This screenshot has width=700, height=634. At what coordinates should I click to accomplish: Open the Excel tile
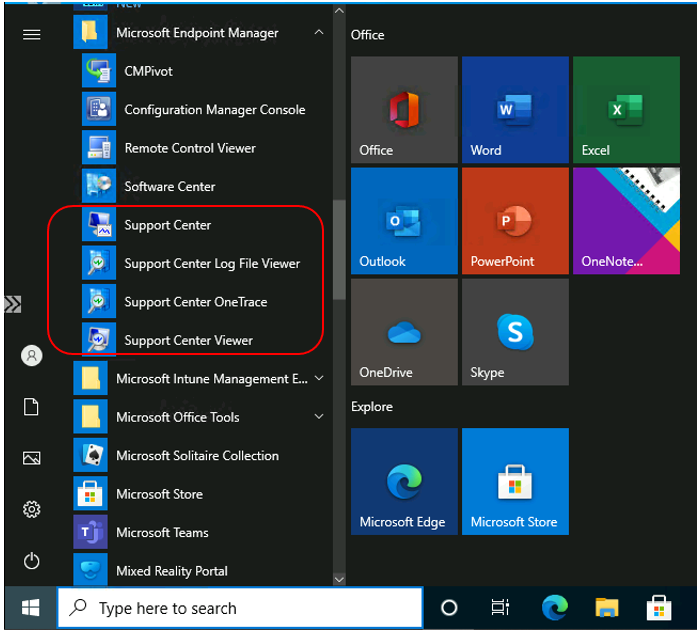point(625,110)
